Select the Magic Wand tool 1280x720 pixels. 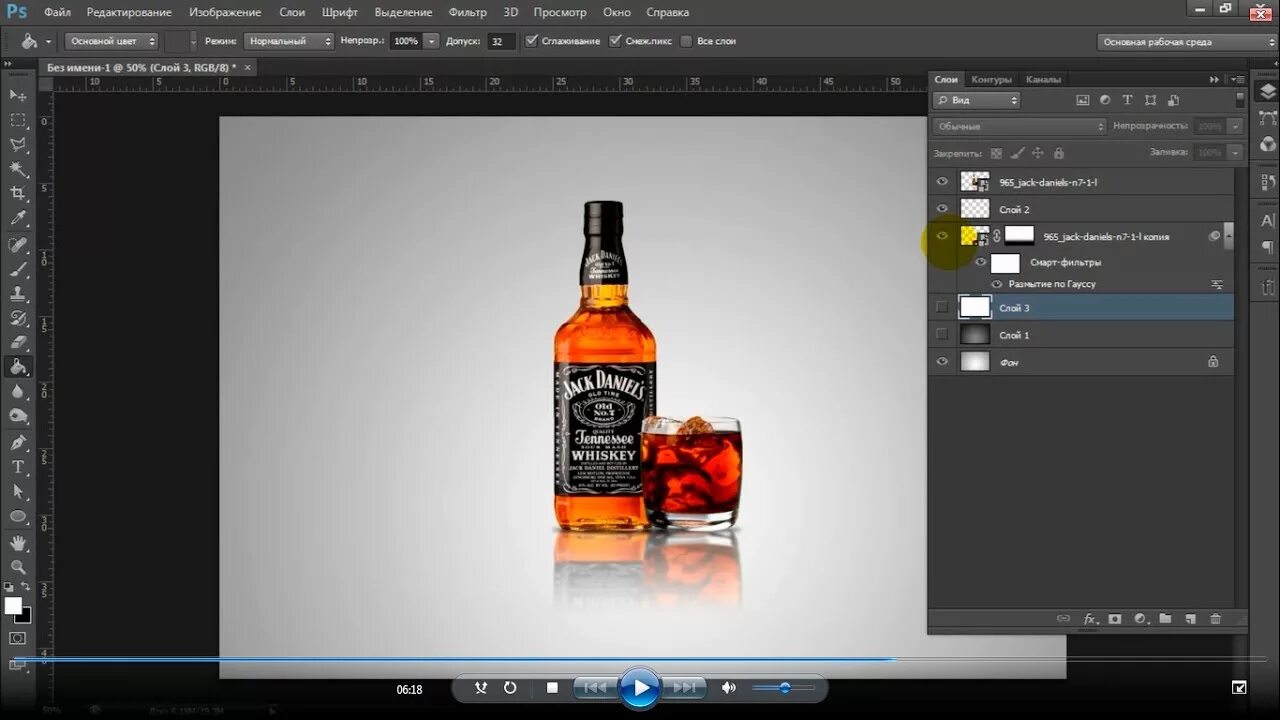(18, 169)
